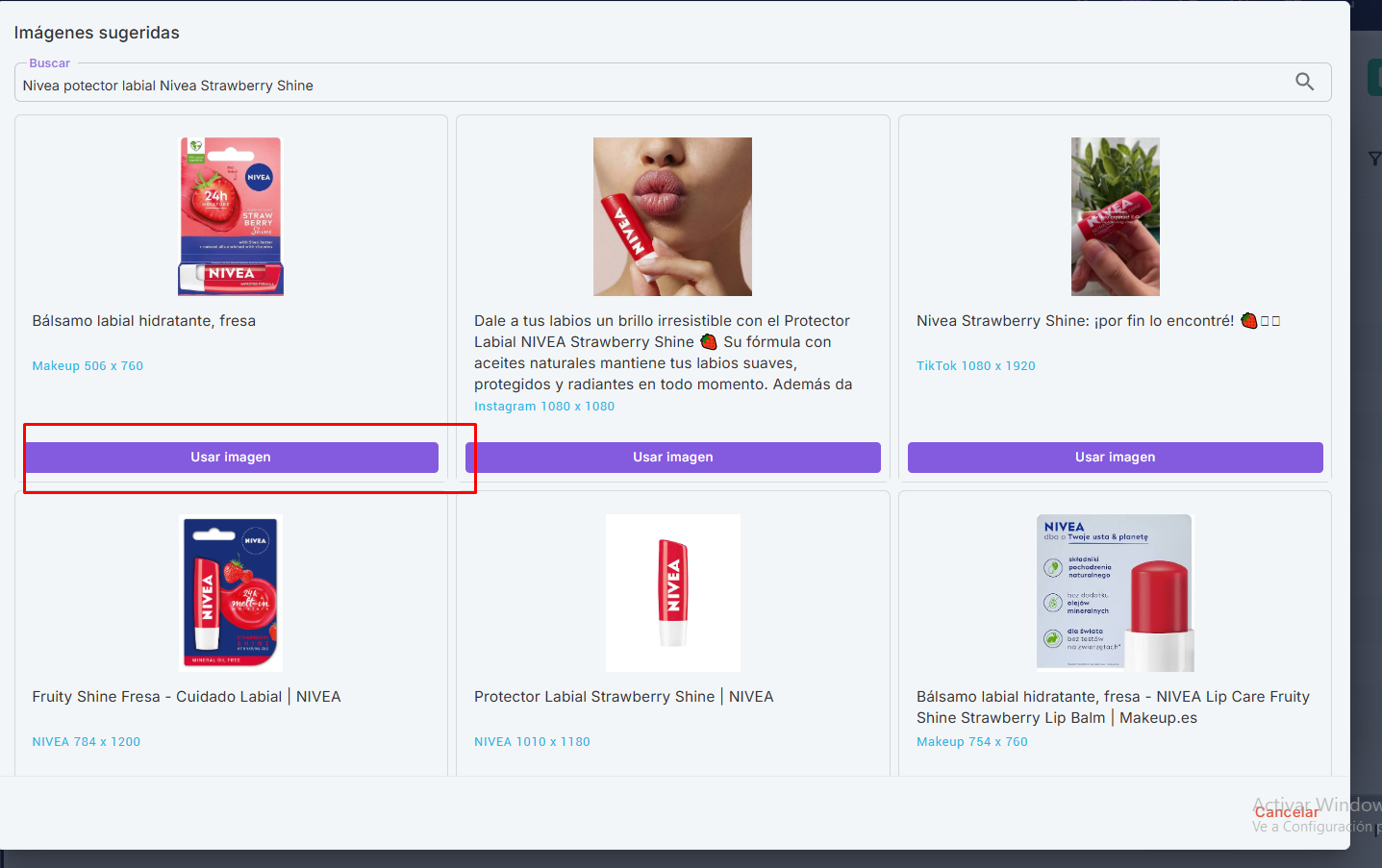Click the title 'Bálsamo labial hidratante, fresa'

coord(144,321)
